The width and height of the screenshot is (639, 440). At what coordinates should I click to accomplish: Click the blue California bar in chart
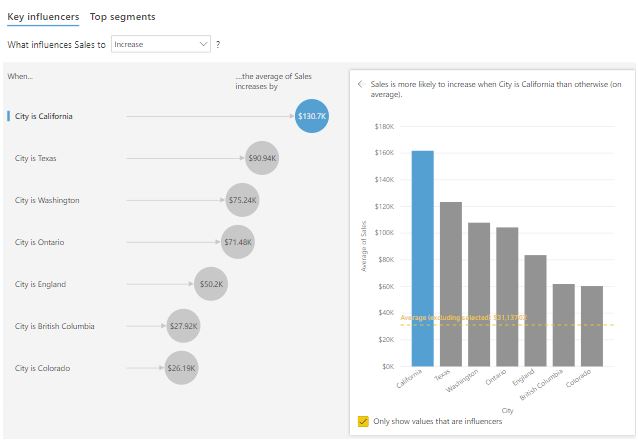point(423,260)
